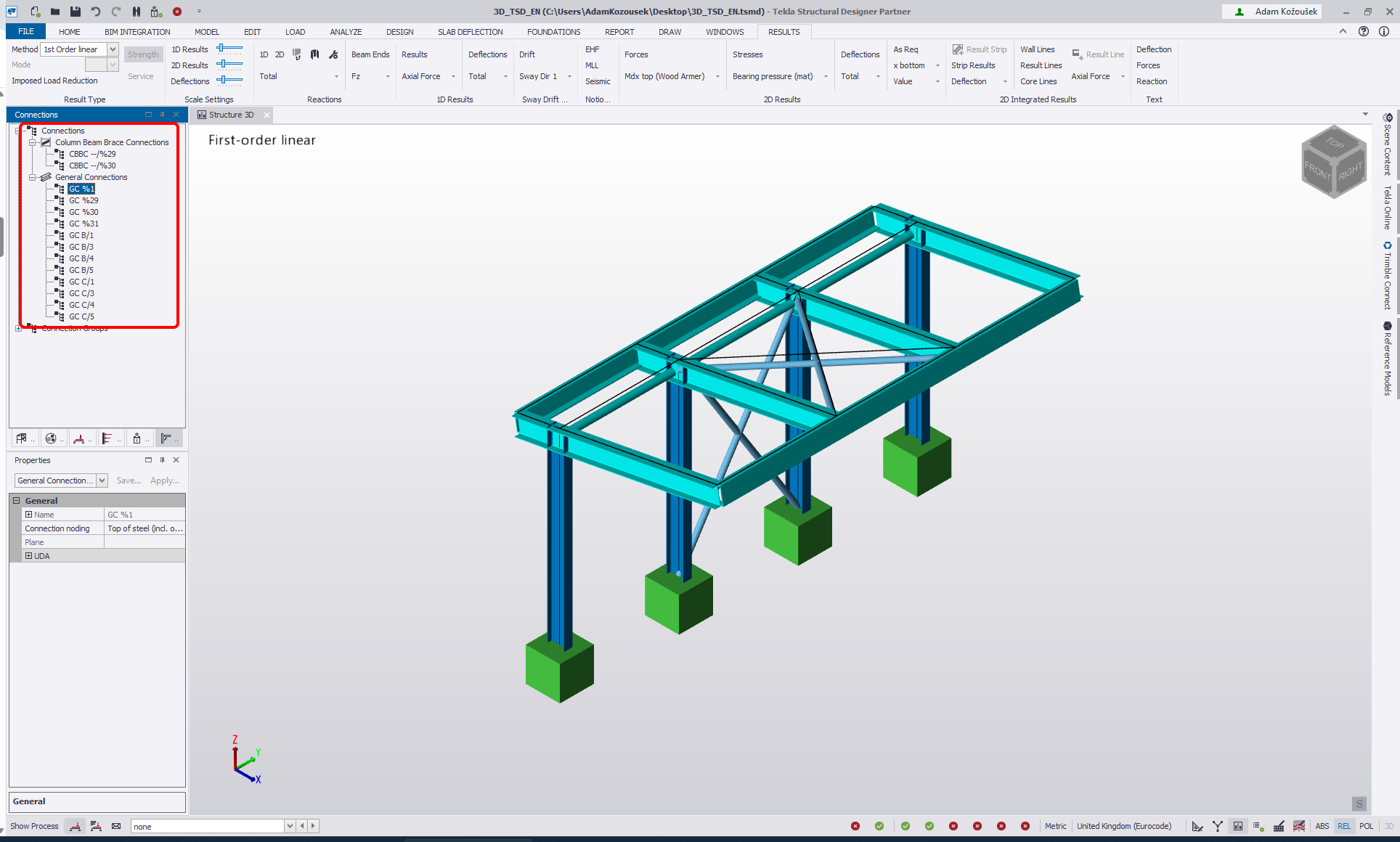Click Show Process in status bar
This screenshot has height=842, width=1400.
point(34,826)
